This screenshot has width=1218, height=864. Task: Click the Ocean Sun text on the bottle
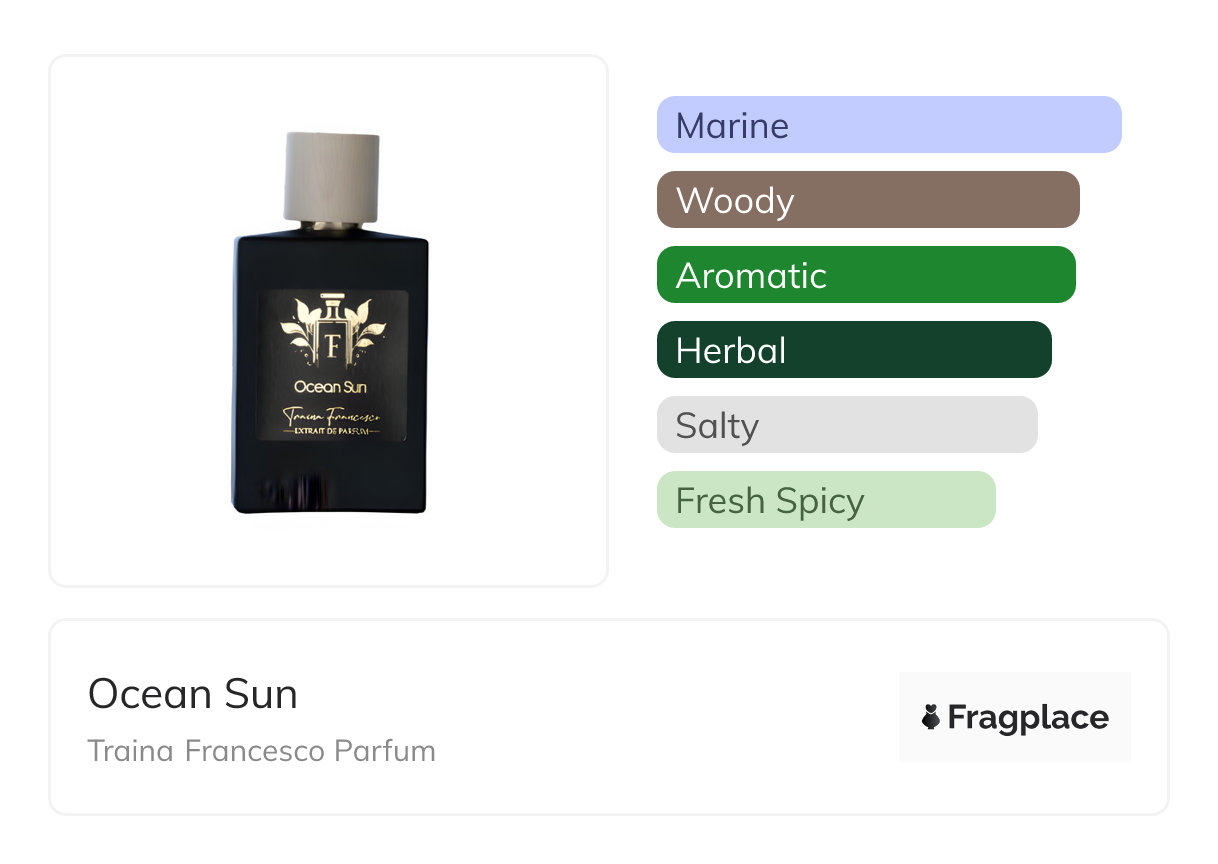(x=331, y=386)
